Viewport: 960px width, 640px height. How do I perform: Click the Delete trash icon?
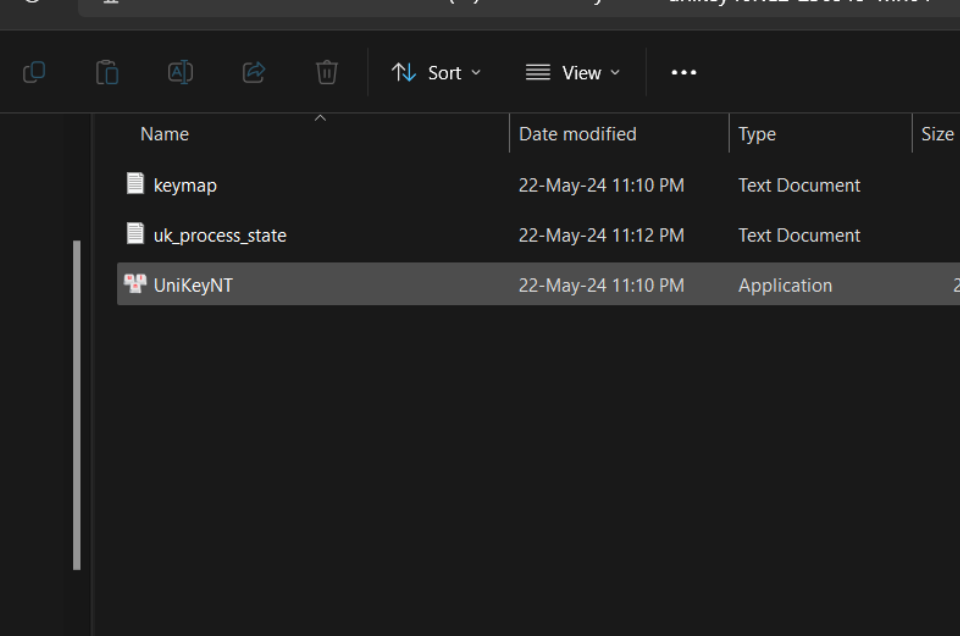(x=327, y=72)
